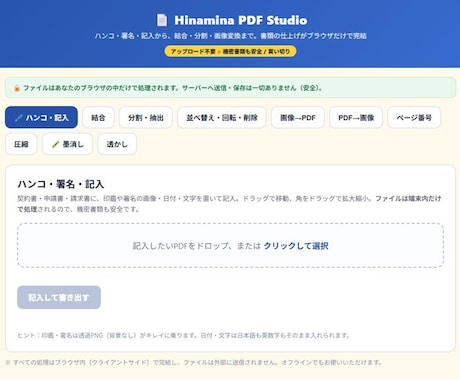
Task: Click the PDF drop zone area
Action: (230, 245)
